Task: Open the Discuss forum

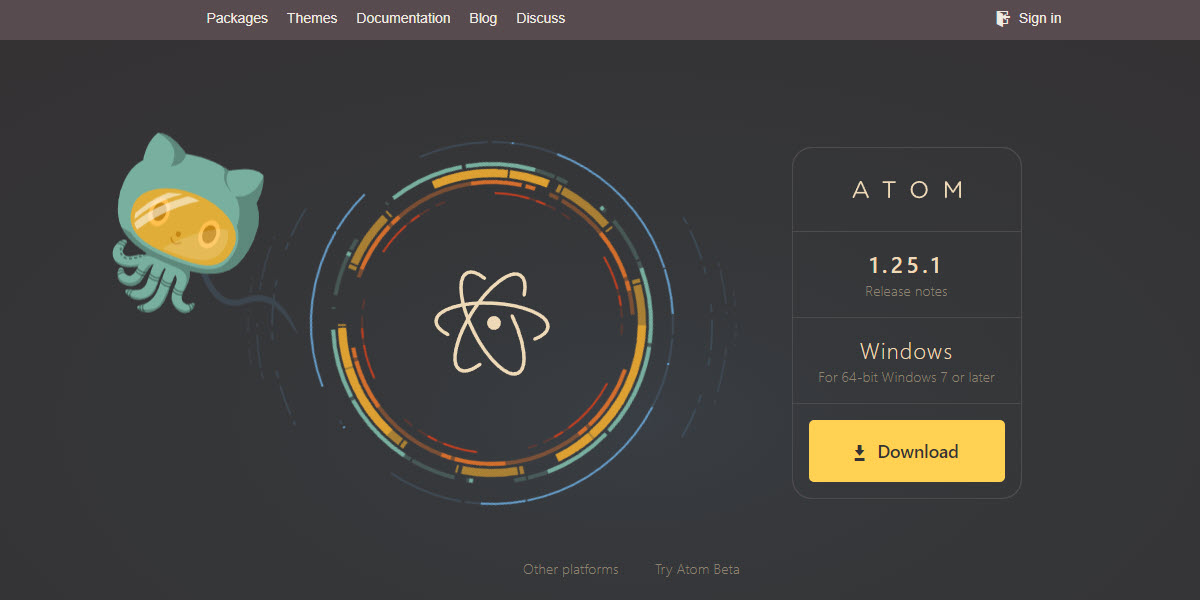Action: pos(540,18)
